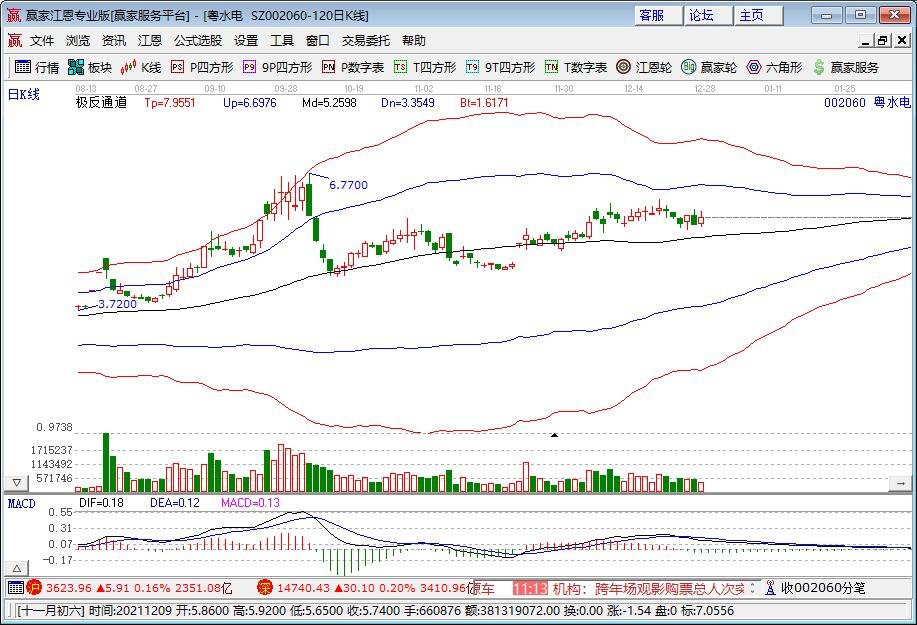Open the 帮助 menu
The image size is (917, 625).
tap(413, 40)
